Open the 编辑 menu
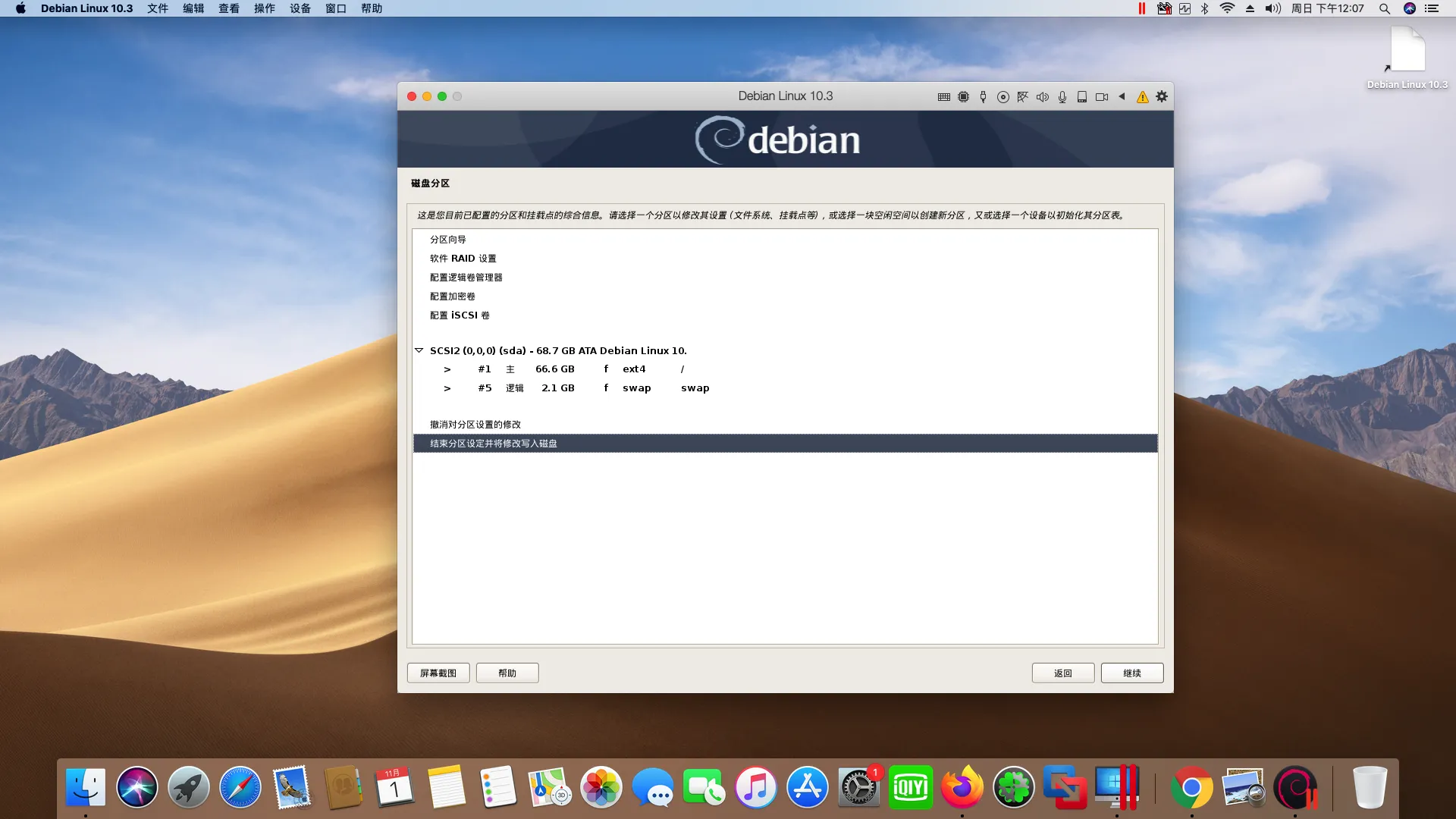This screenshot has height=819, width=1456. (x=193, y=8)
